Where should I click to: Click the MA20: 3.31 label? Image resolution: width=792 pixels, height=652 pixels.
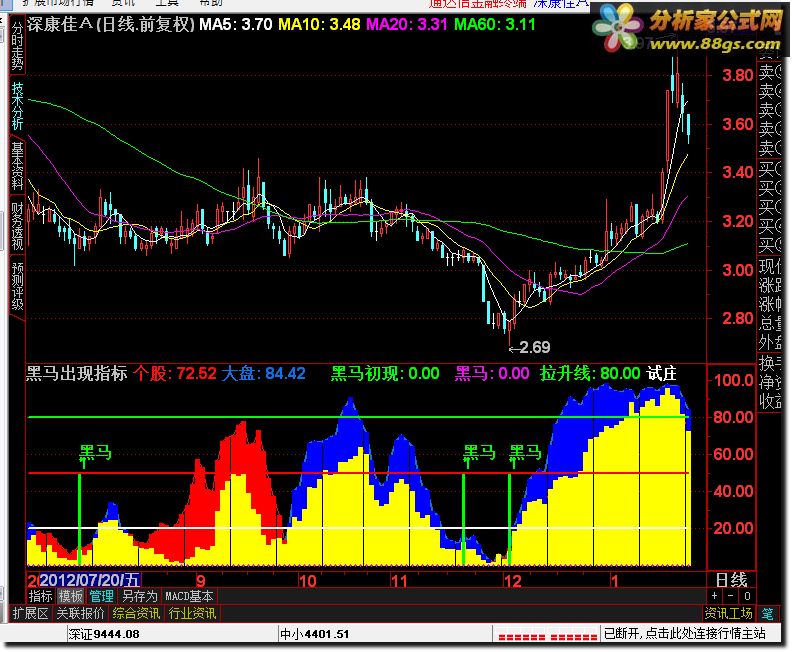pyautogui.click(x=407, y=24)
